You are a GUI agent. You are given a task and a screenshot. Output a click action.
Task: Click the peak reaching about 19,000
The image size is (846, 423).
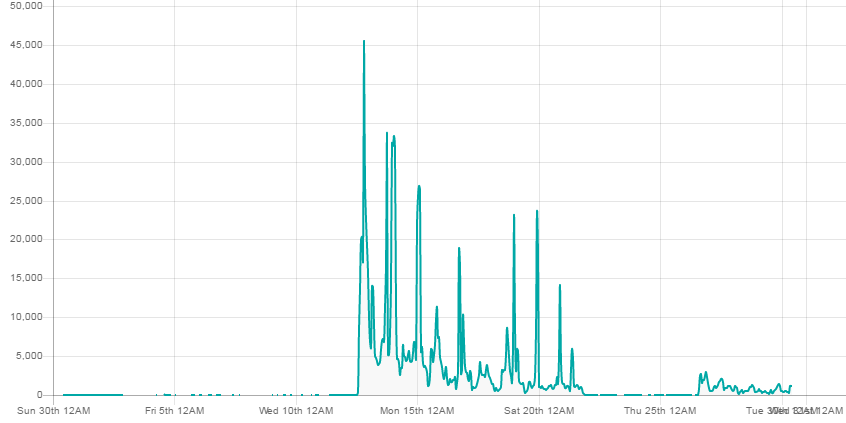click(459, 250)
